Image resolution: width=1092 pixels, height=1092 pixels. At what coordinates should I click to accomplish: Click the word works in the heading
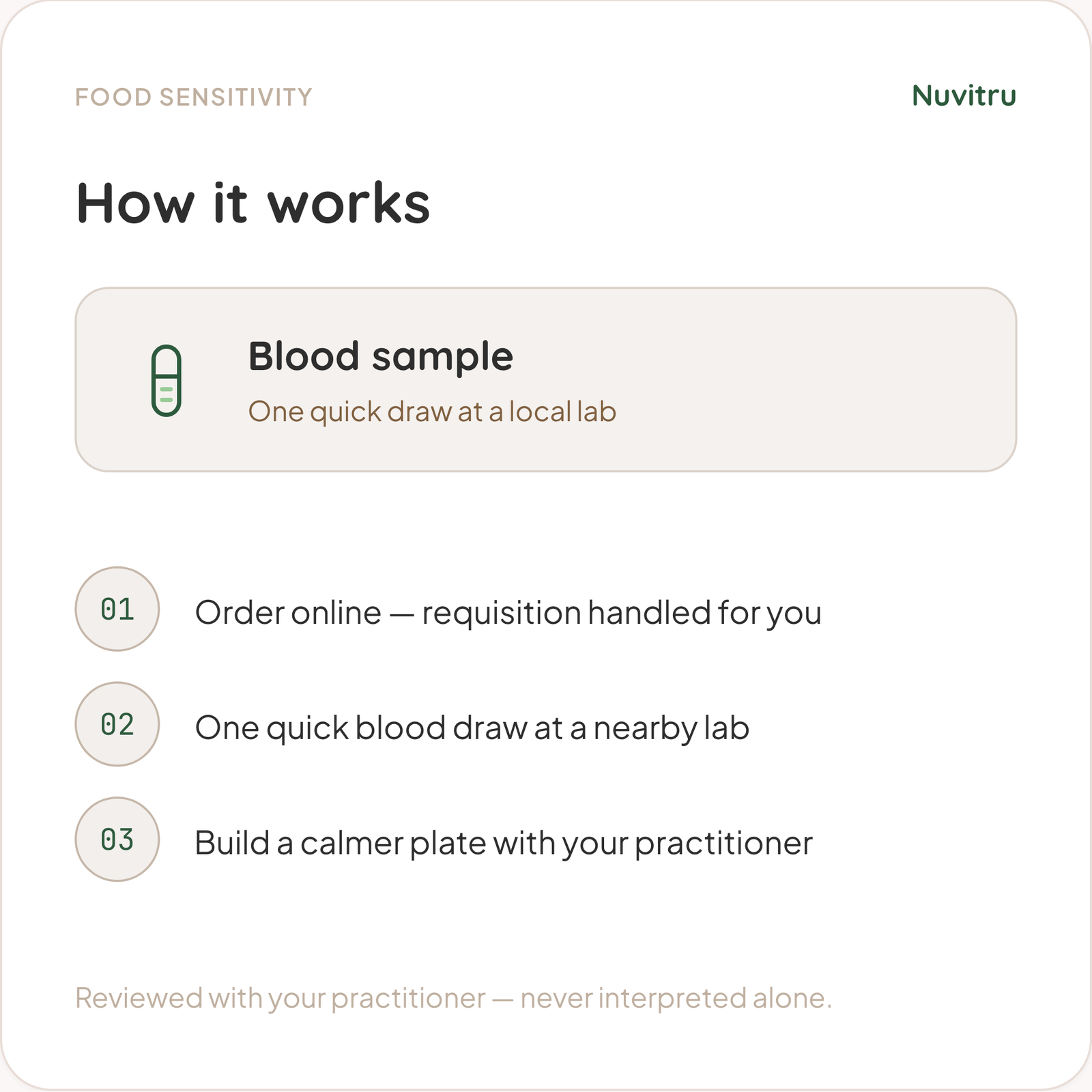(349, 203)
